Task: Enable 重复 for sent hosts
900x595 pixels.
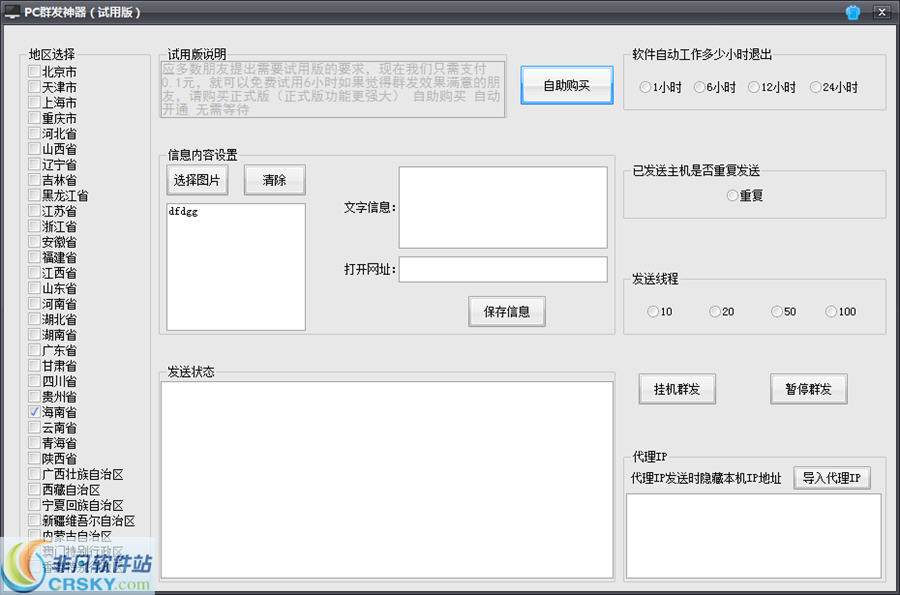Action: point(732,195)
